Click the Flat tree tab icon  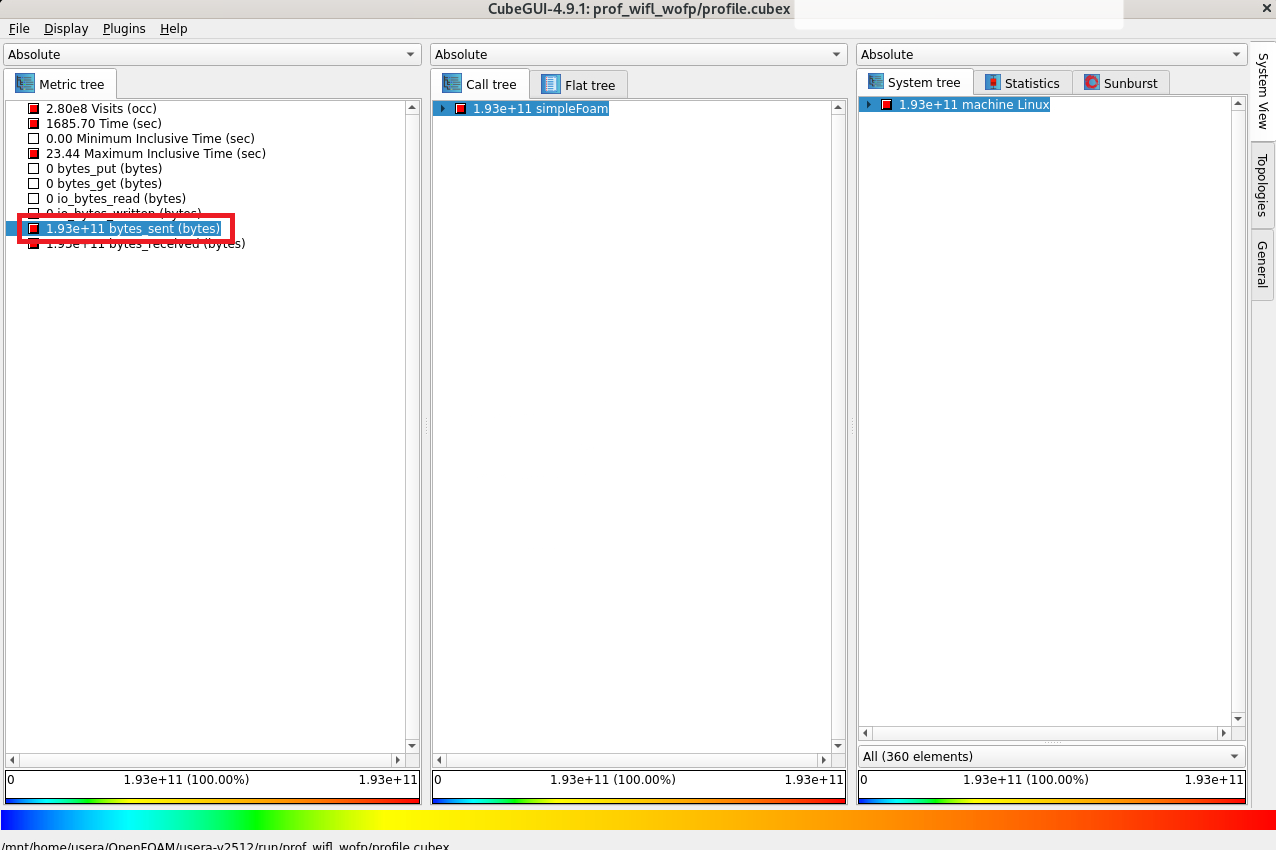(551, 85)
